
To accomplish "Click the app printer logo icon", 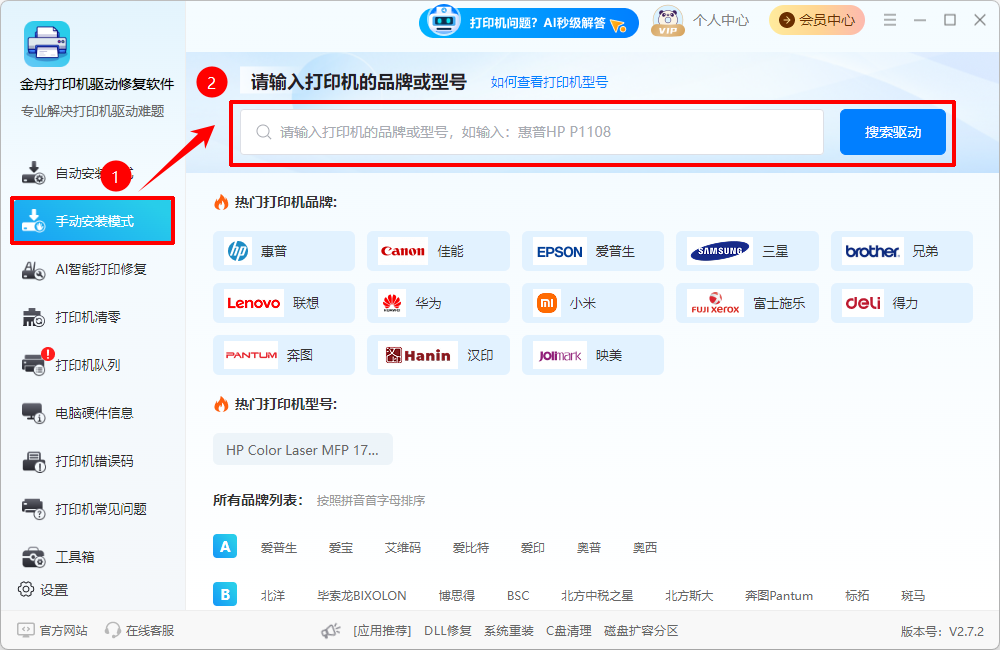I will 47,44.
